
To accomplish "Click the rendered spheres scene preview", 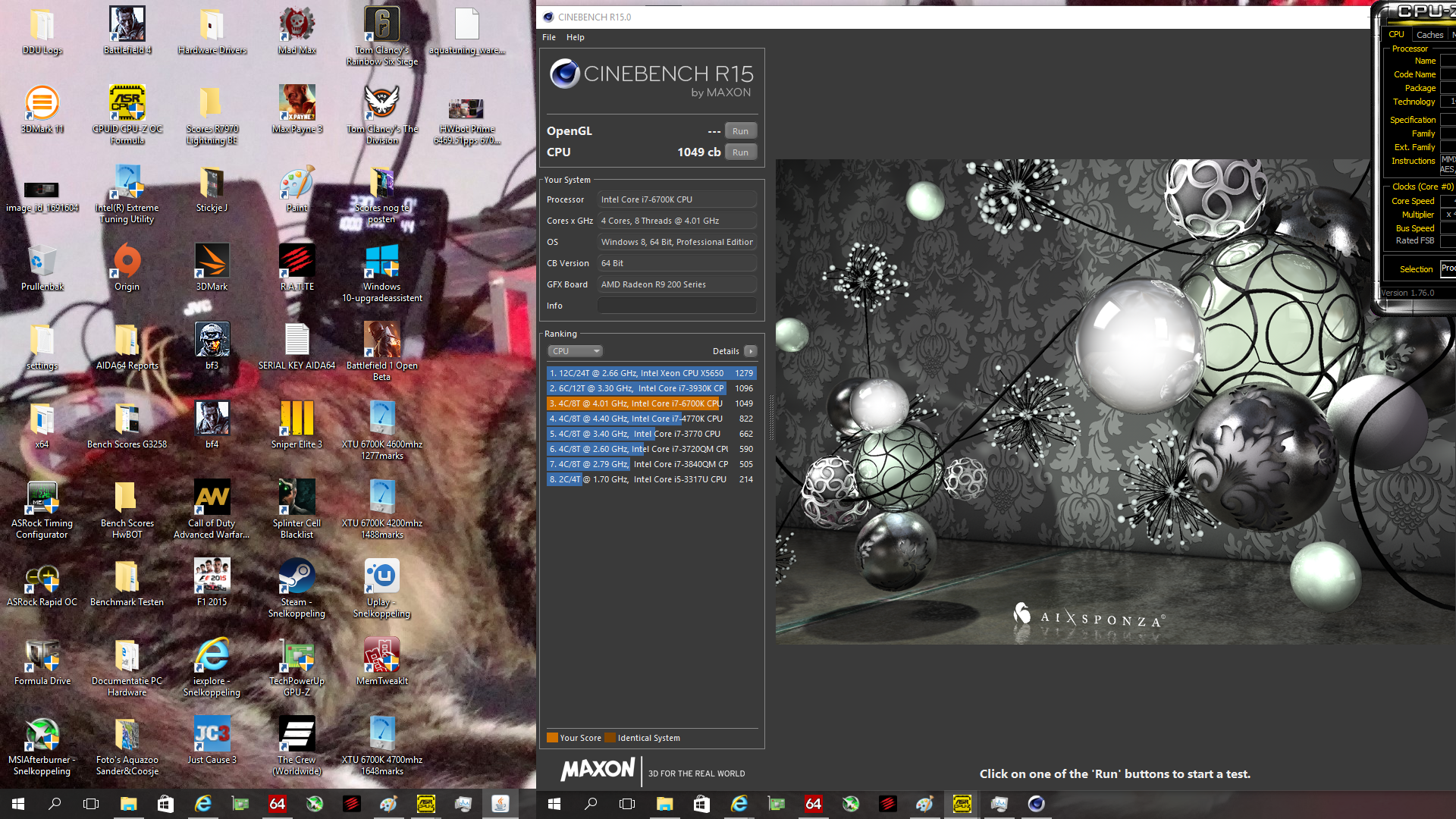I will click(1115, 402).
